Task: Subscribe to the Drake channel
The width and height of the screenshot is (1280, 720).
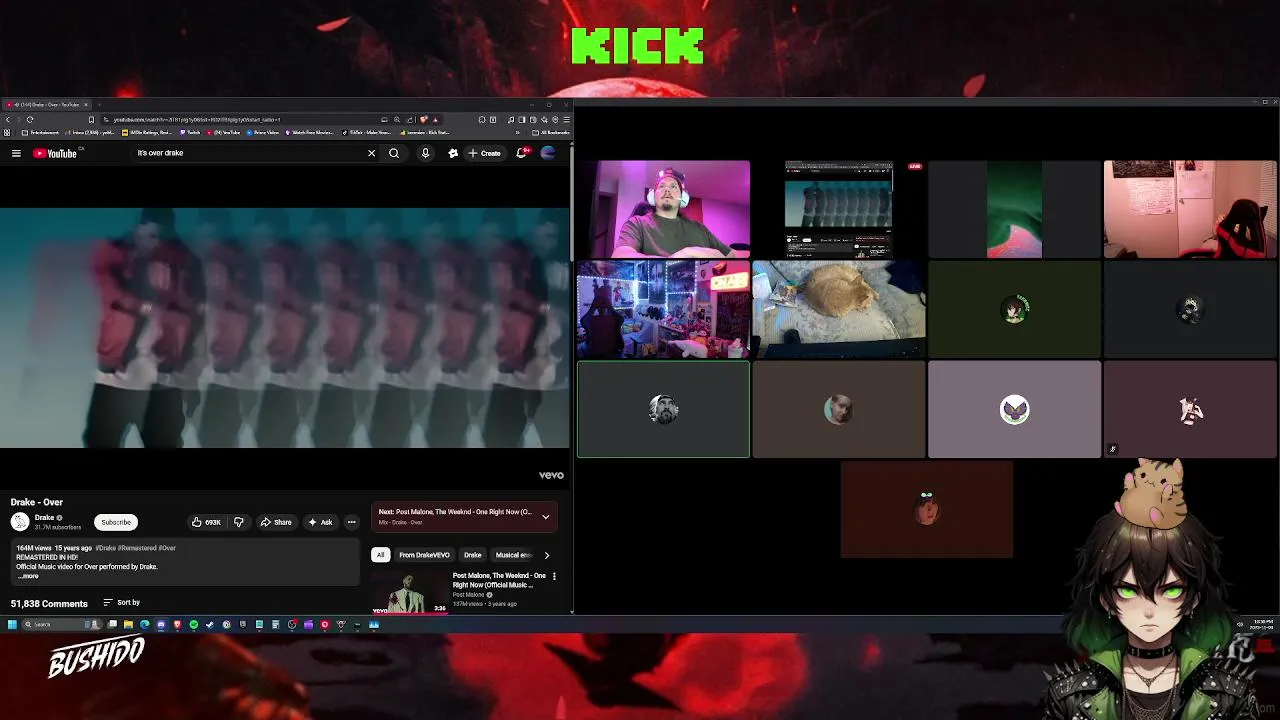Action: pyautogui.click(x=116, y=522)
